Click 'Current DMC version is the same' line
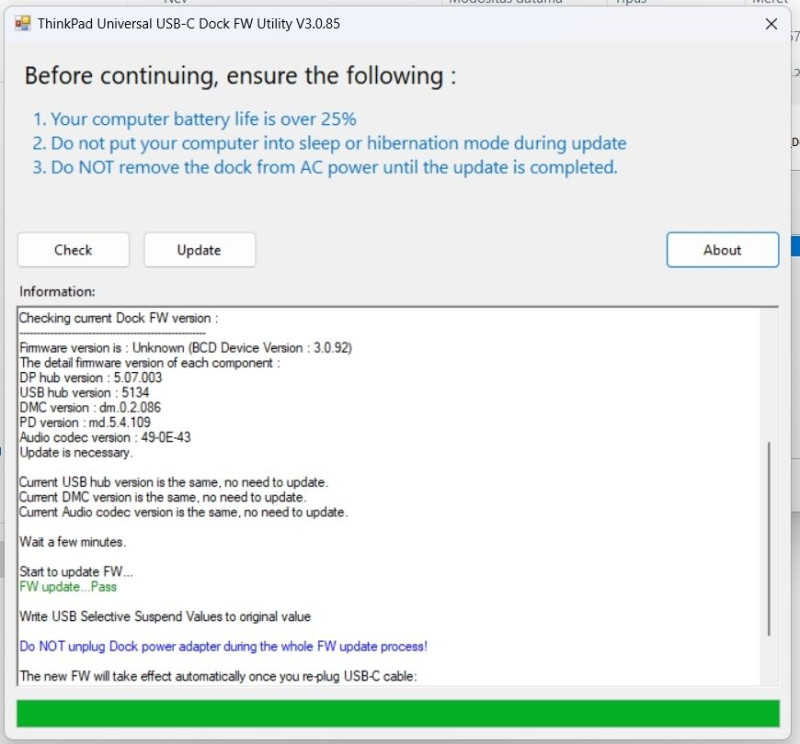 163,497
